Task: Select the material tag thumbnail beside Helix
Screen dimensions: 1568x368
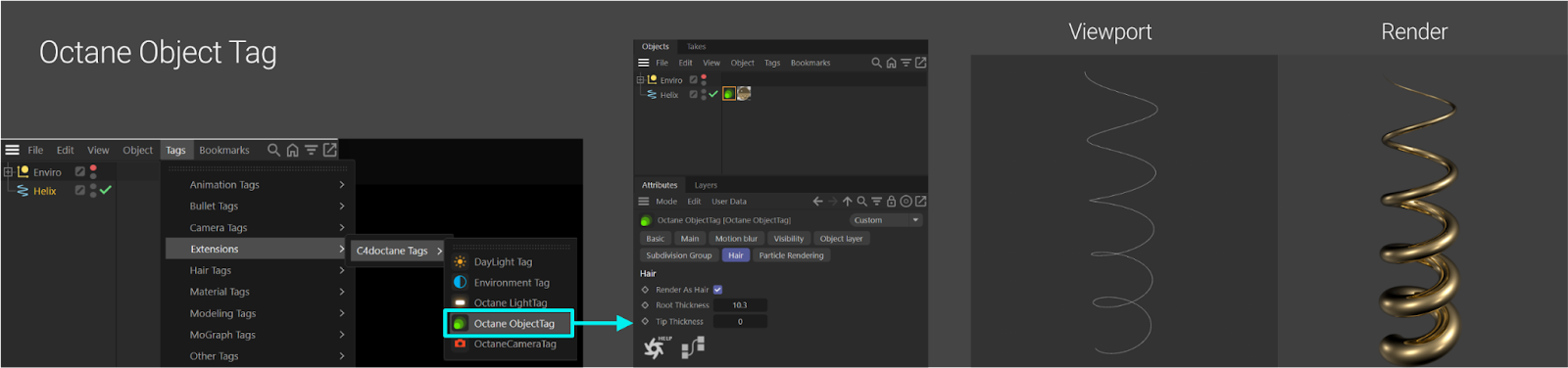Action: click(744, 94)
